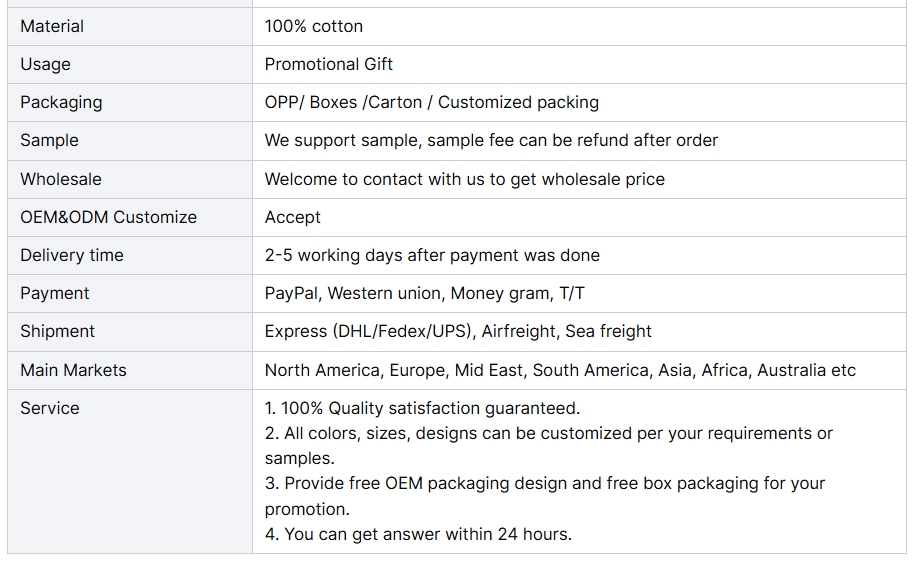The width and height of the screenshot is (913, 561).
Task: Click the Delivery time label
Action: pyautogui.click(x=72, y=255)
